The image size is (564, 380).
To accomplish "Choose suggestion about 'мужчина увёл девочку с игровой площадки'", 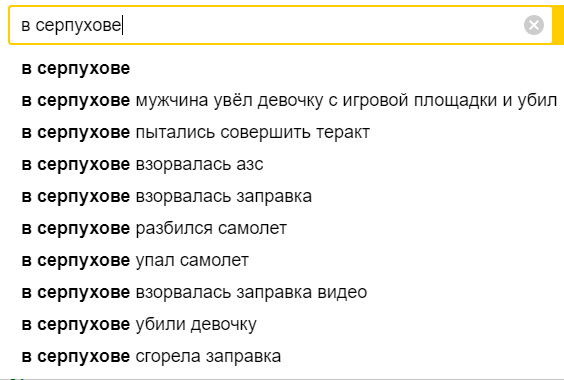I will coord(289,100).
